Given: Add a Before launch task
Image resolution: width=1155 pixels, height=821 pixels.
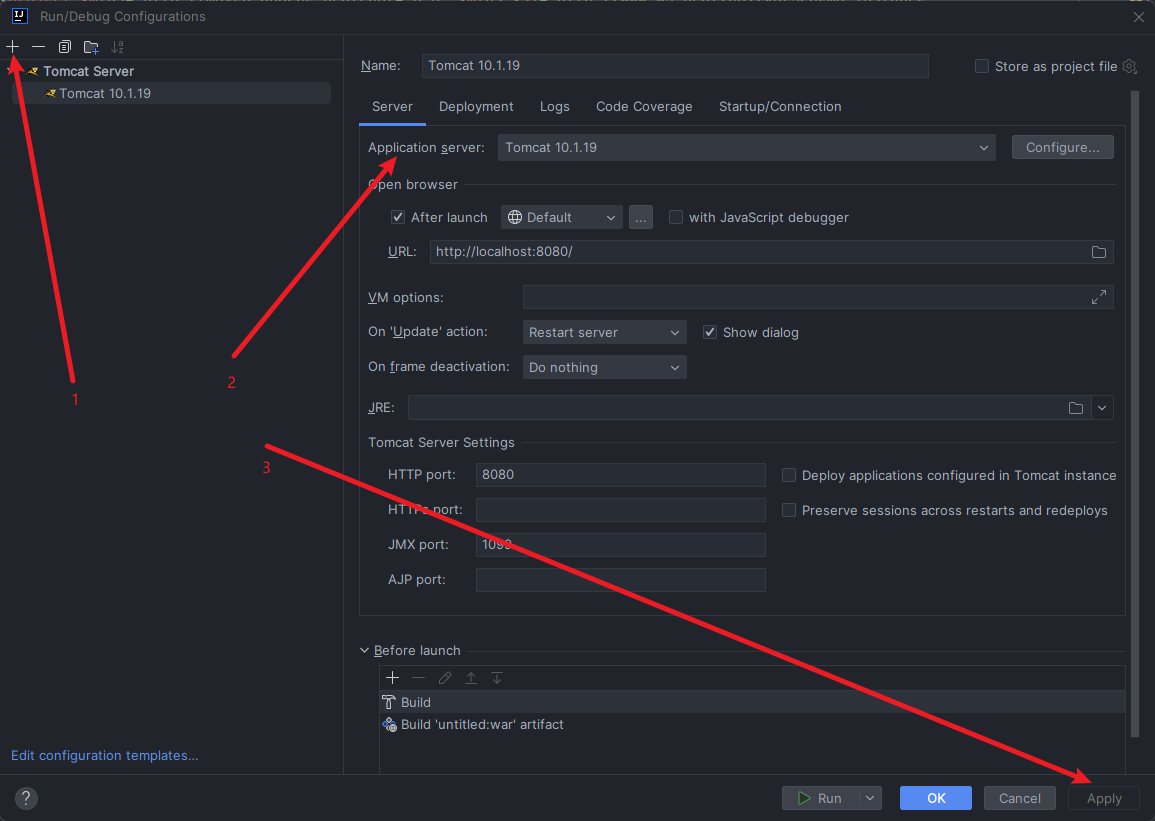Looking at the screenshot, I should click(x=393, y=677).
